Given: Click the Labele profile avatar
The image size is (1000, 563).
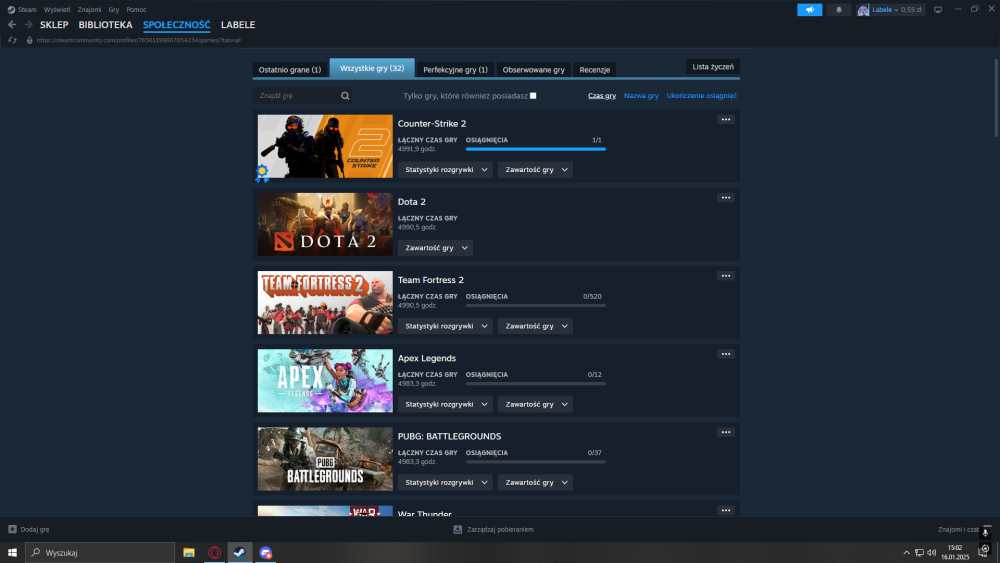Looking at the screenshot, I should (x=863, y=10).
